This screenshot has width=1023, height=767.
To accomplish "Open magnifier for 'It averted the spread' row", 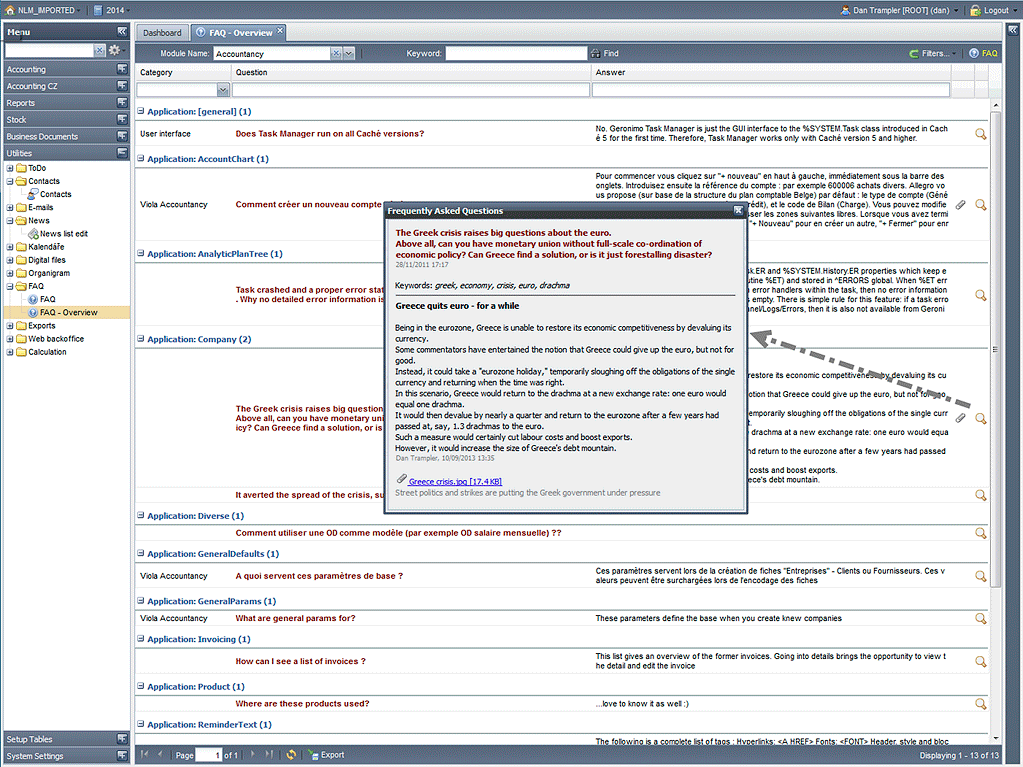I will pyautogui.click(x=980, y=496).
